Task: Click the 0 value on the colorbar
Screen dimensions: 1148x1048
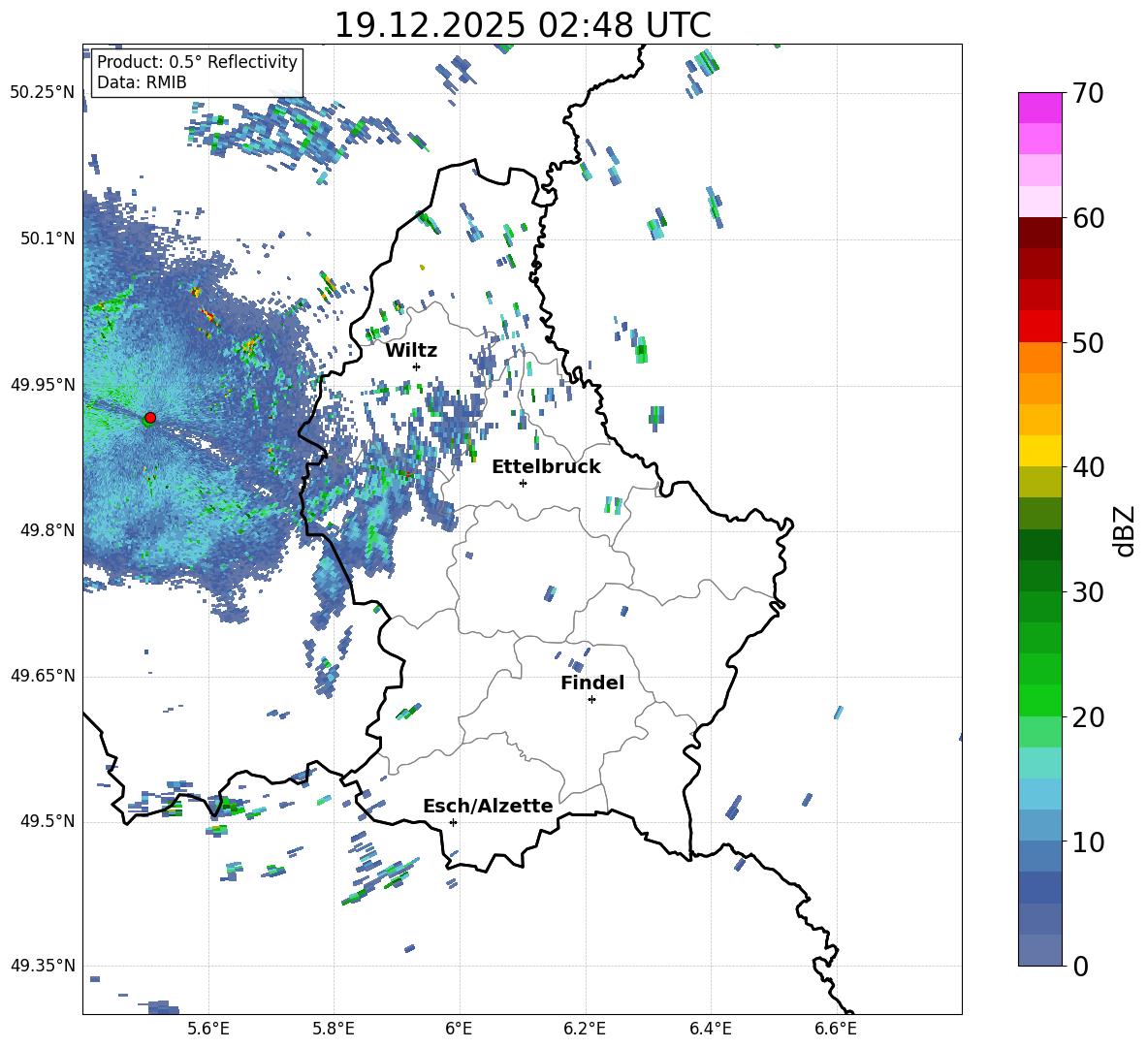Action: (x=1080, y=966)
